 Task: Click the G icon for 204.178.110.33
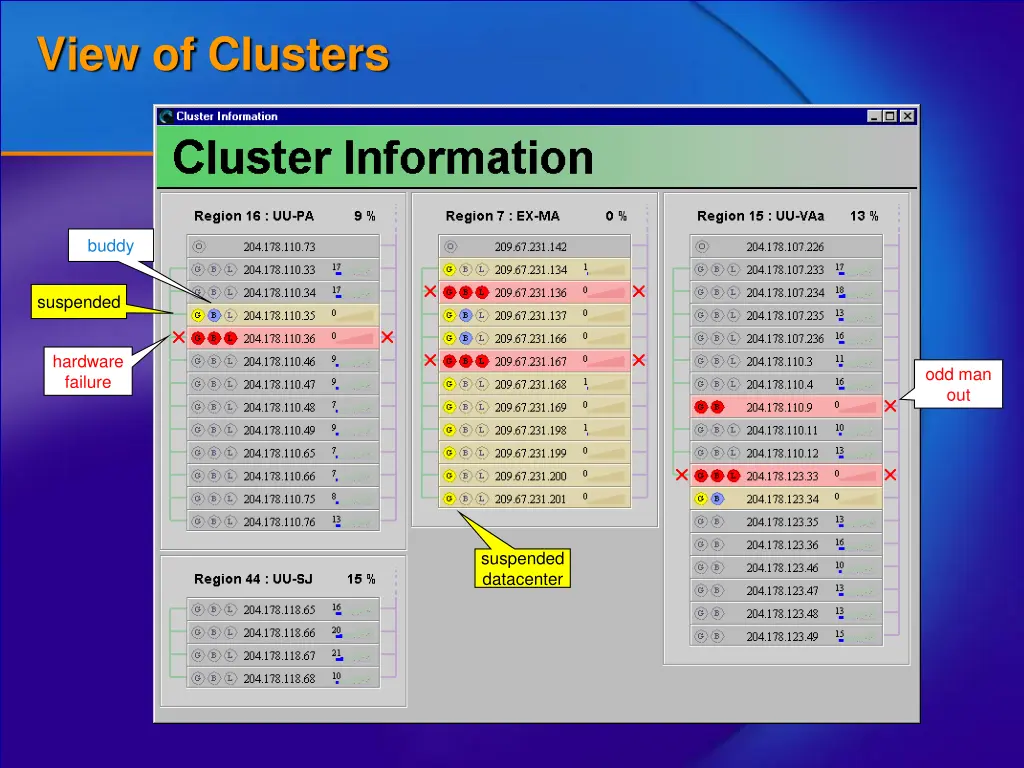[x=198, y=270]
